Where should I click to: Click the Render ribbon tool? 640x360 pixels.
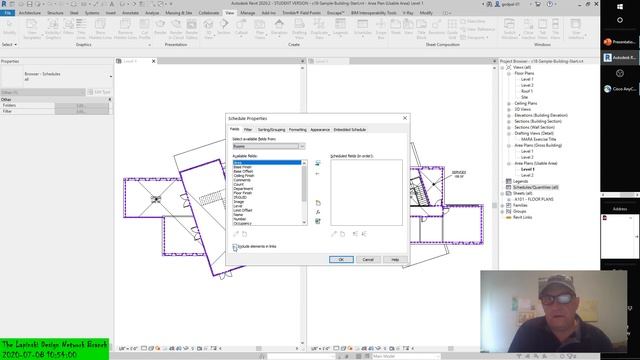coord(160,27)
